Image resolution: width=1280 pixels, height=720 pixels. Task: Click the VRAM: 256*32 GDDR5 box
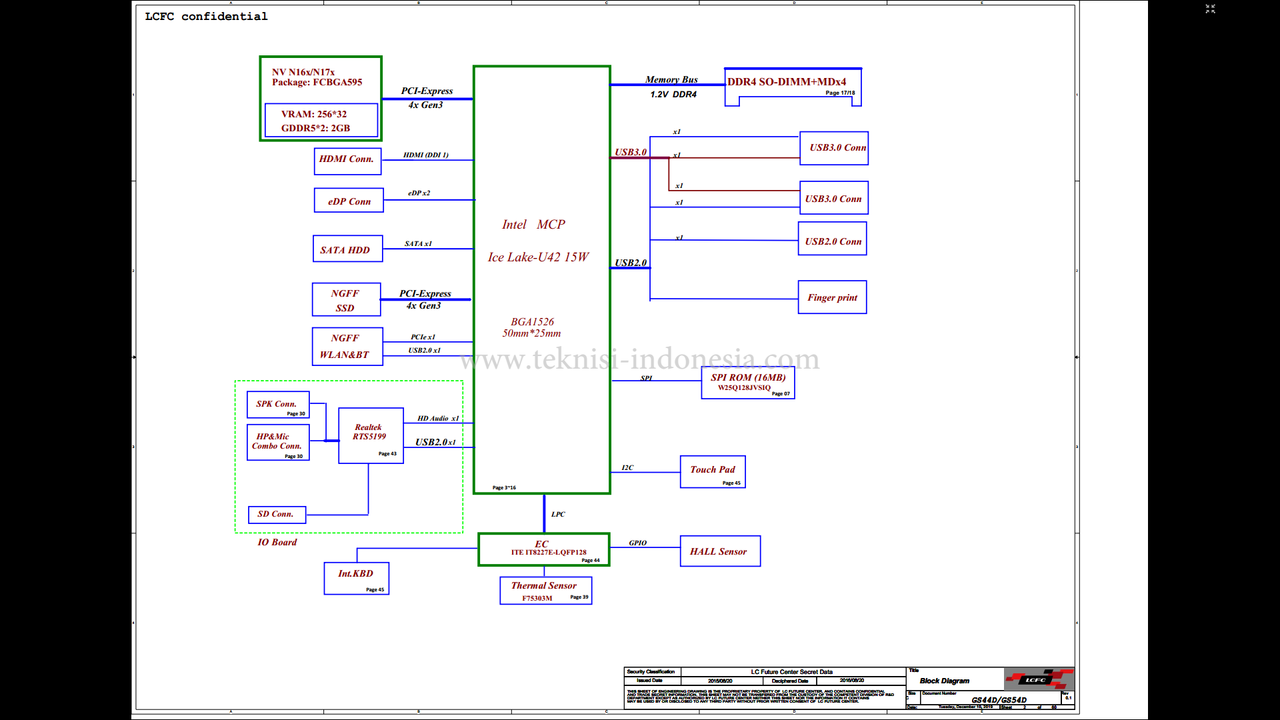pos(322,120)
